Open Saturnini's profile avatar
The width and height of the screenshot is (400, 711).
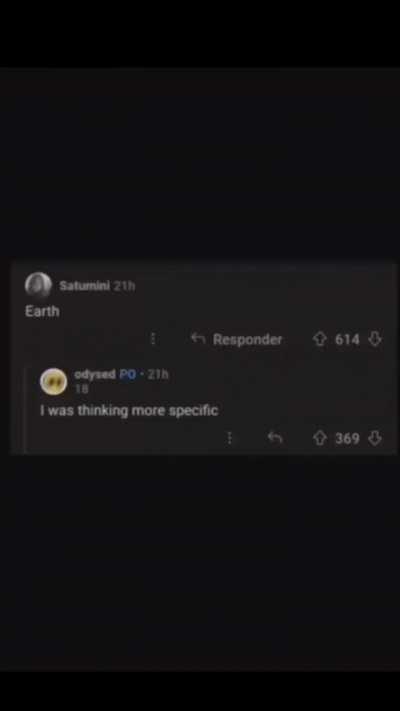(x=39, y=285)
